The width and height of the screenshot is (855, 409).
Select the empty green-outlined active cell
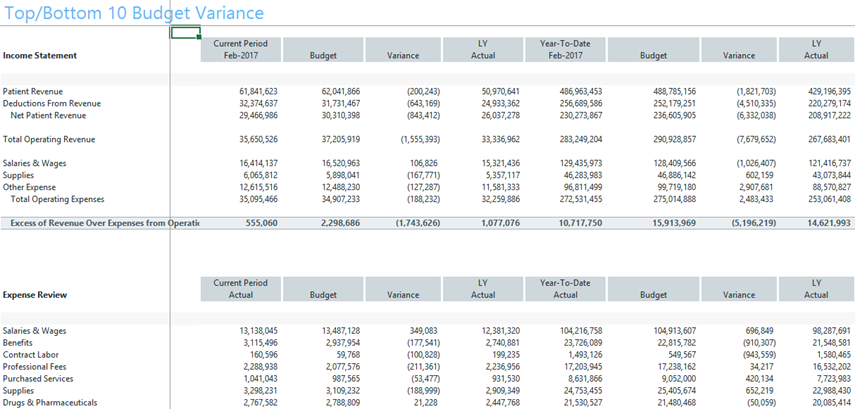(186, 32)
